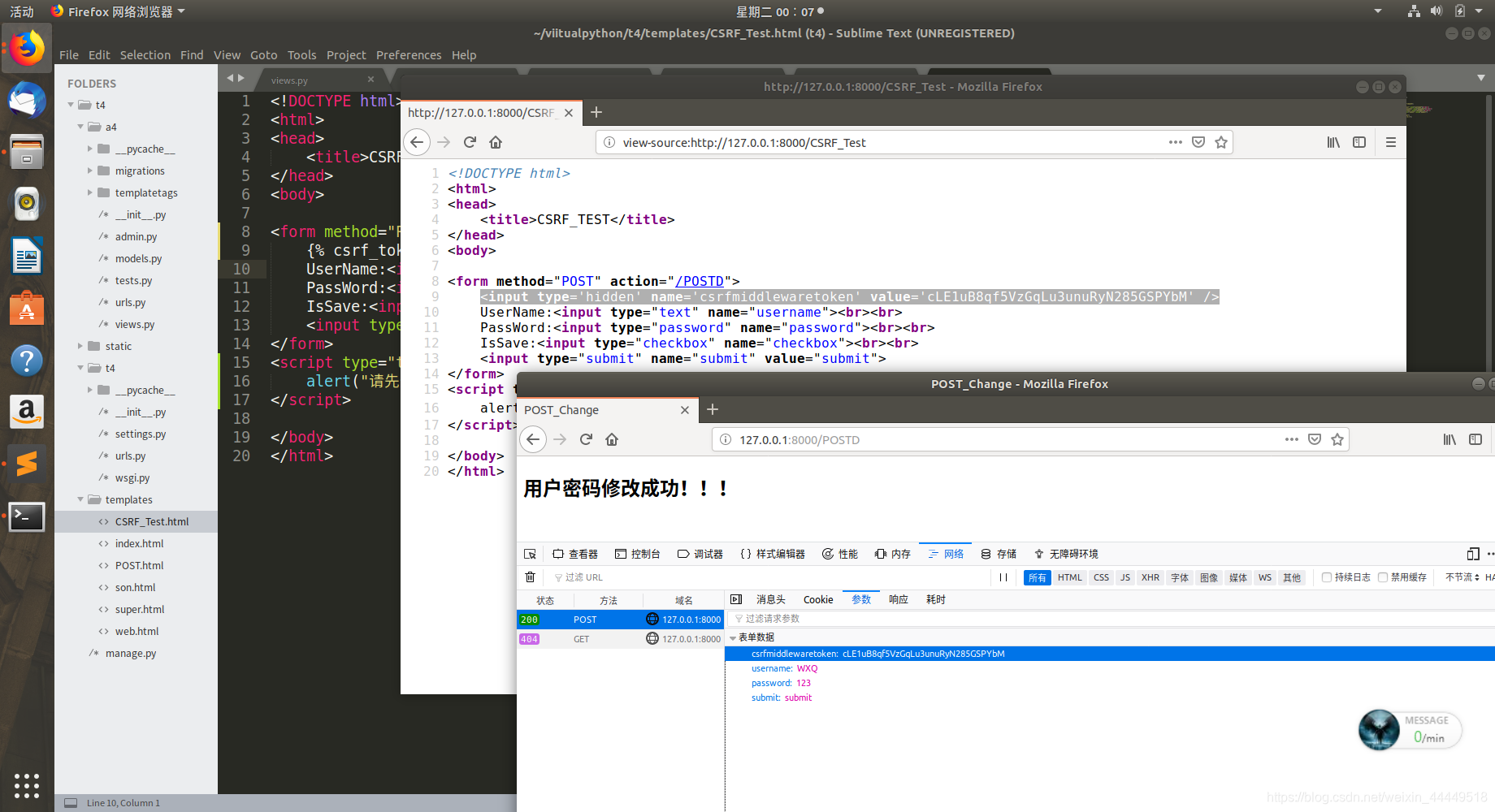Filter network requests by XHR
Viewport: 1495px width, 812px height.
tap(1150, 577)
